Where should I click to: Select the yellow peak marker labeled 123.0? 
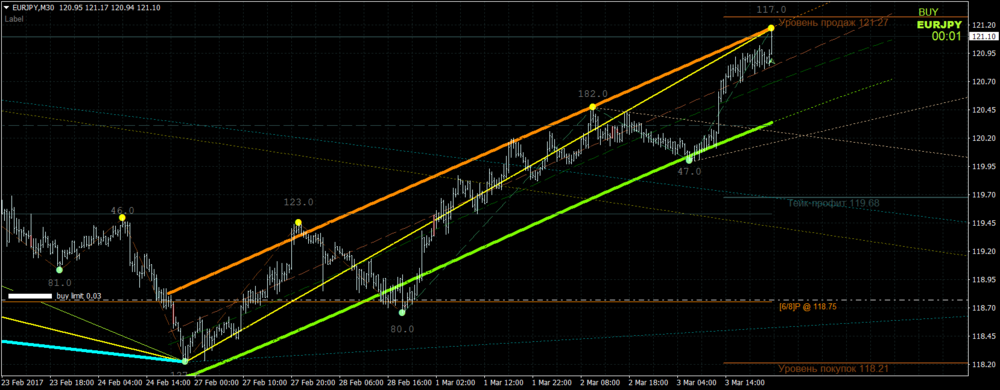coord(298,222)
